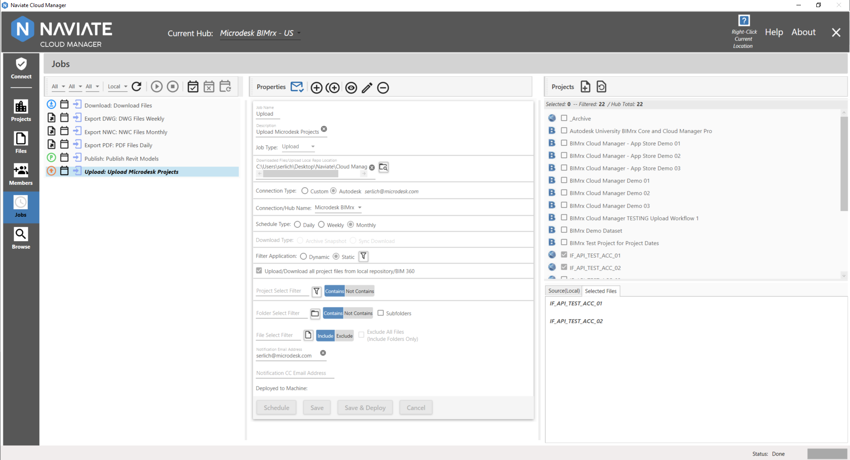Select Dynamic filter application

[304, 256]
